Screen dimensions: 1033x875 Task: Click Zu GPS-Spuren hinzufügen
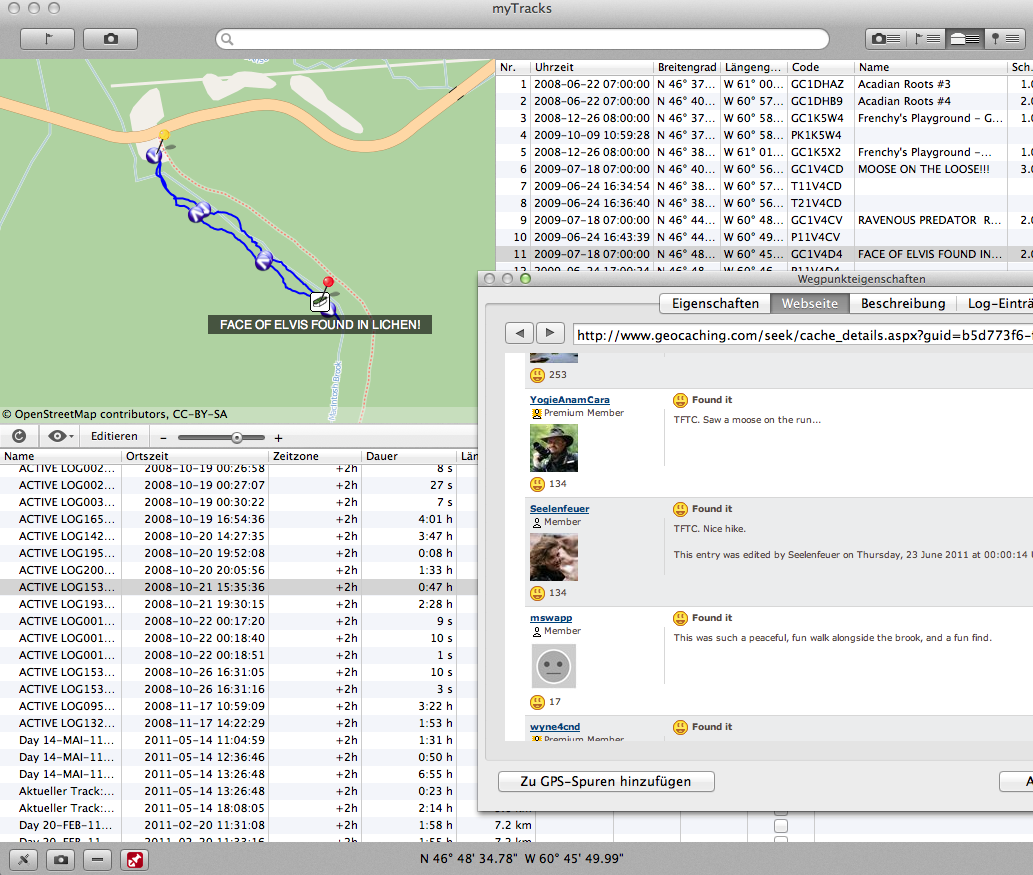tap(606, 781)
